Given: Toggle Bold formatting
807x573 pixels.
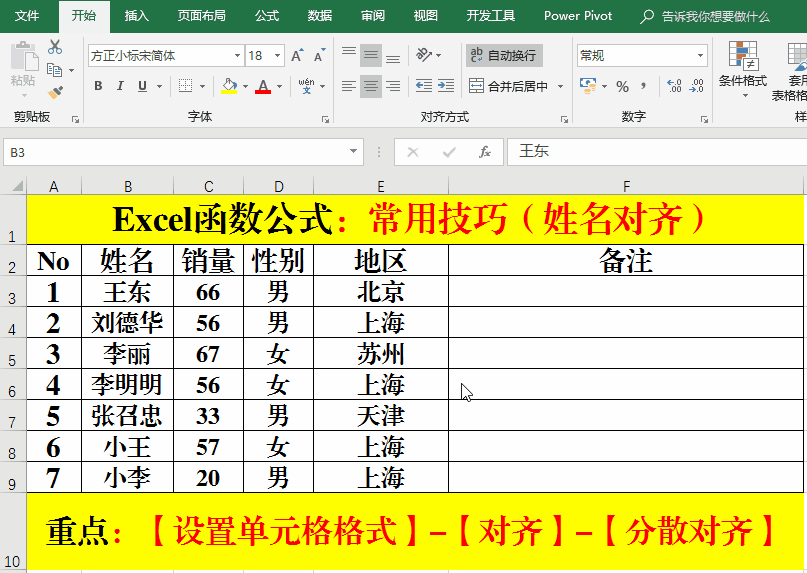Looking at the screenshot, I should pyautogui.click(x=98, y=86).
